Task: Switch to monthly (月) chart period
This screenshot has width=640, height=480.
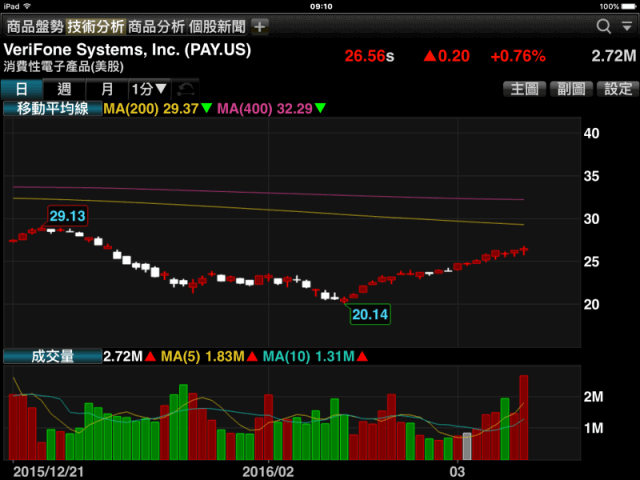Action: point(107,89)
